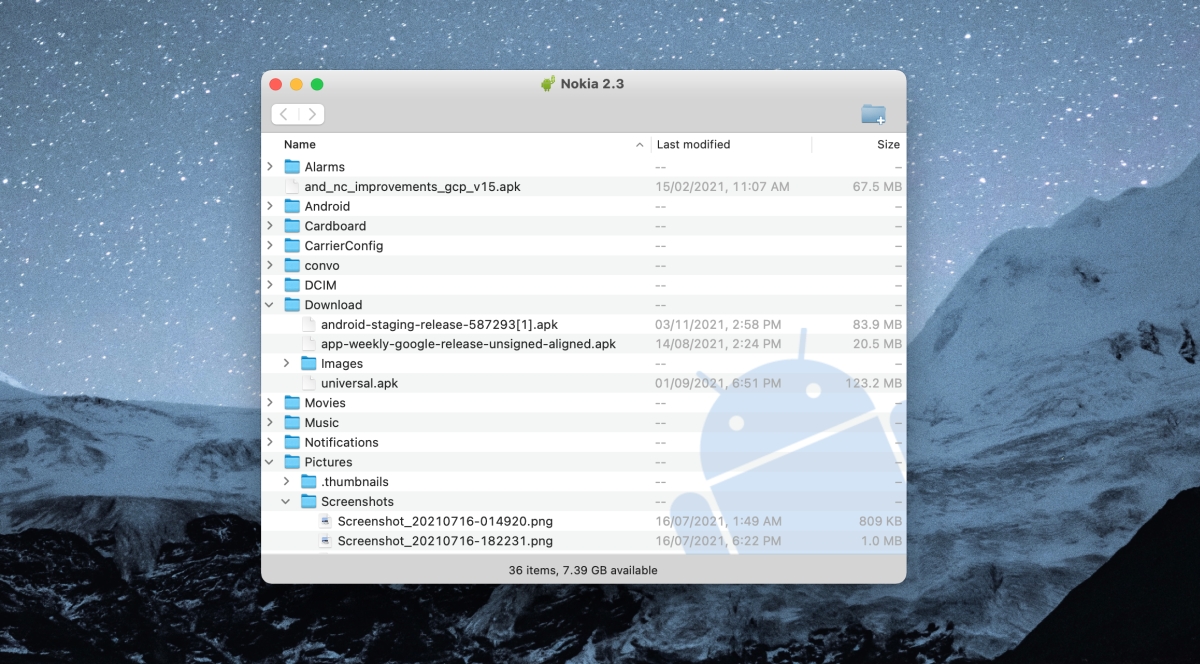Expand the Android folder chevron

coord(268,206)
